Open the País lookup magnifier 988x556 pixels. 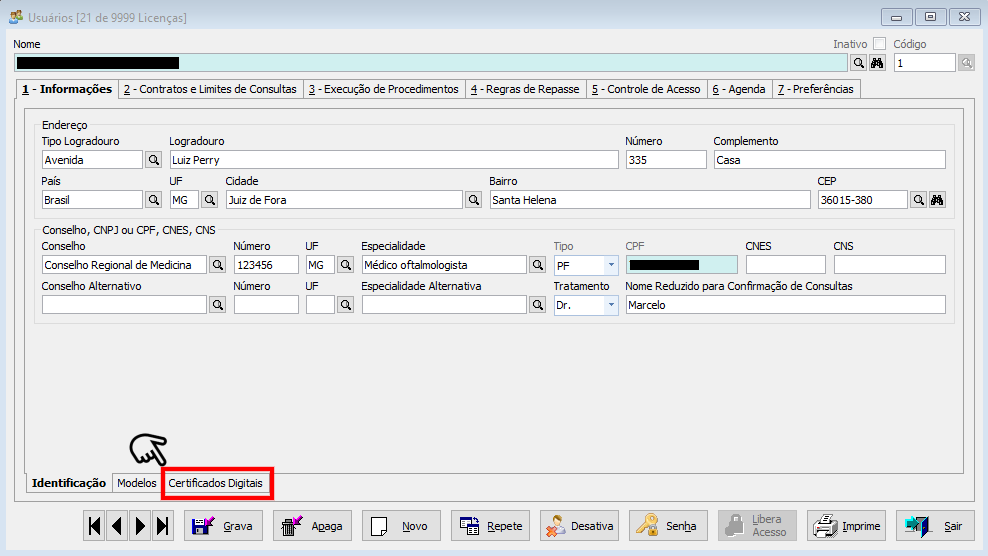(x=154, y=200)
